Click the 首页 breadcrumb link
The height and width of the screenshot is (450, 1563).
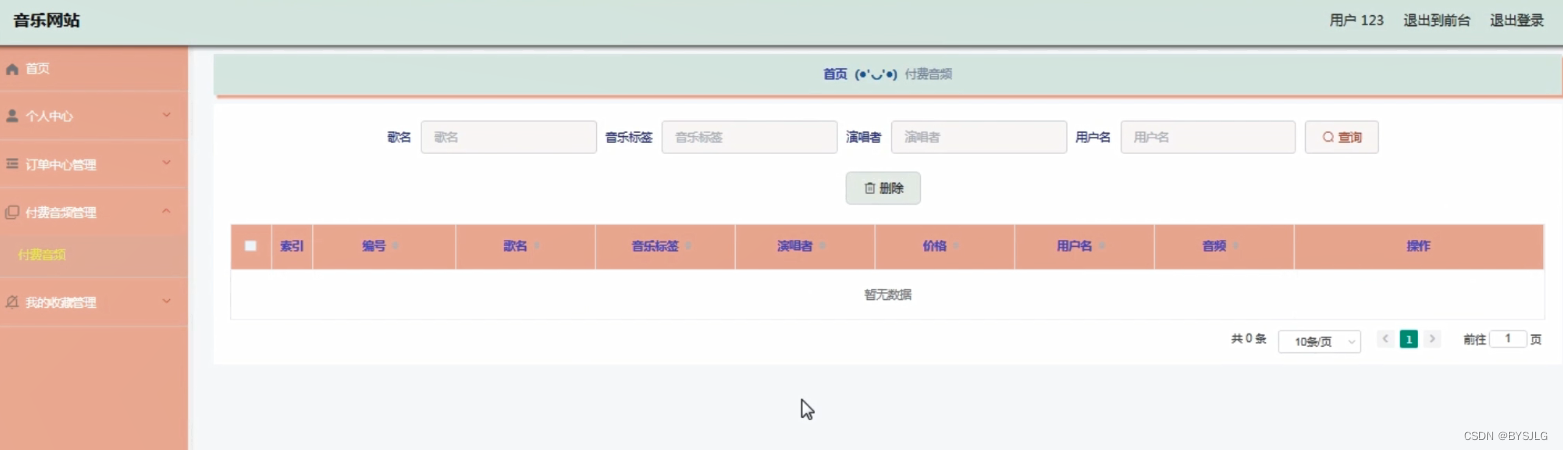(835, 74)
